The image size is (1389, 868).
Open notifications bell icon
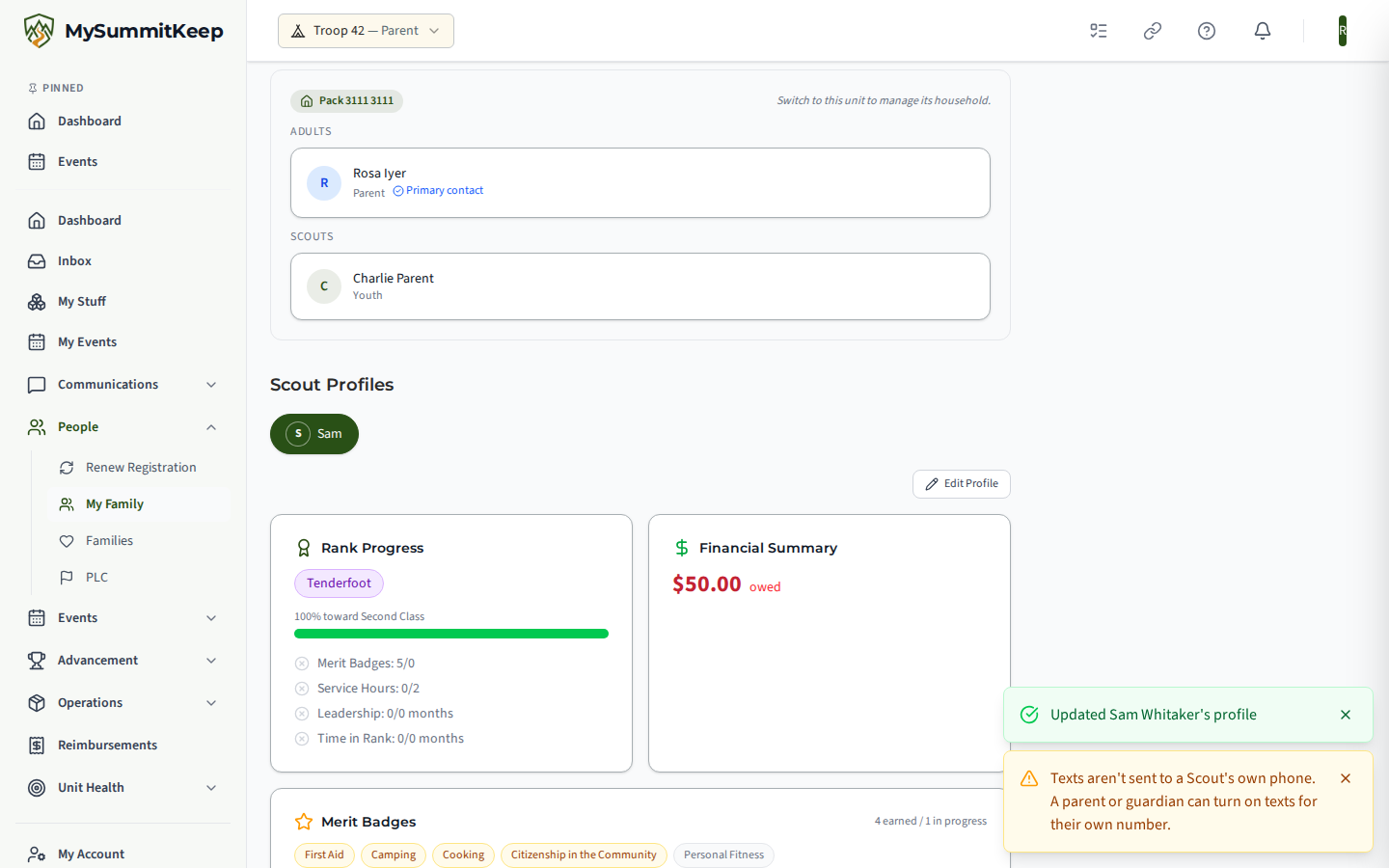[1263, 31]
